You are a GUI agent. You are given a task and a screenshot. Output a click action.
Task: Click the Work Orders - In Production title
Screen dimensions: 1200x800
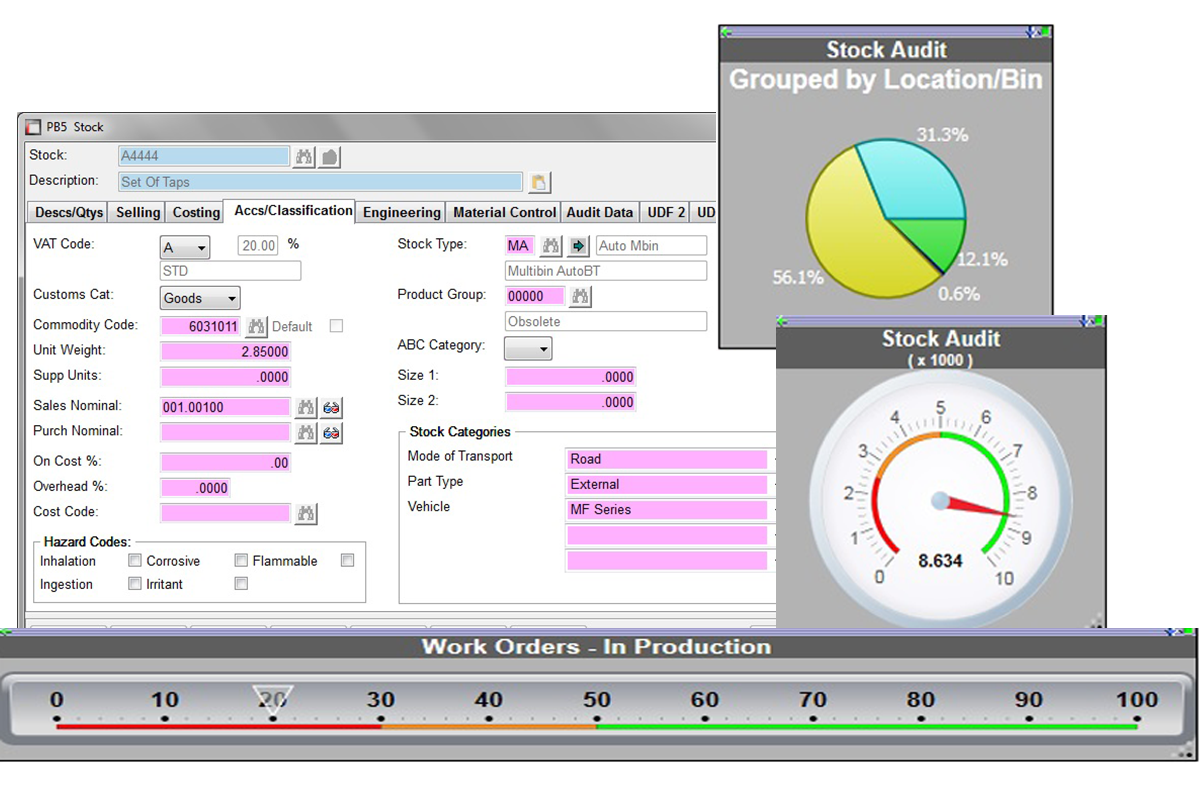[x=596, y=646]
